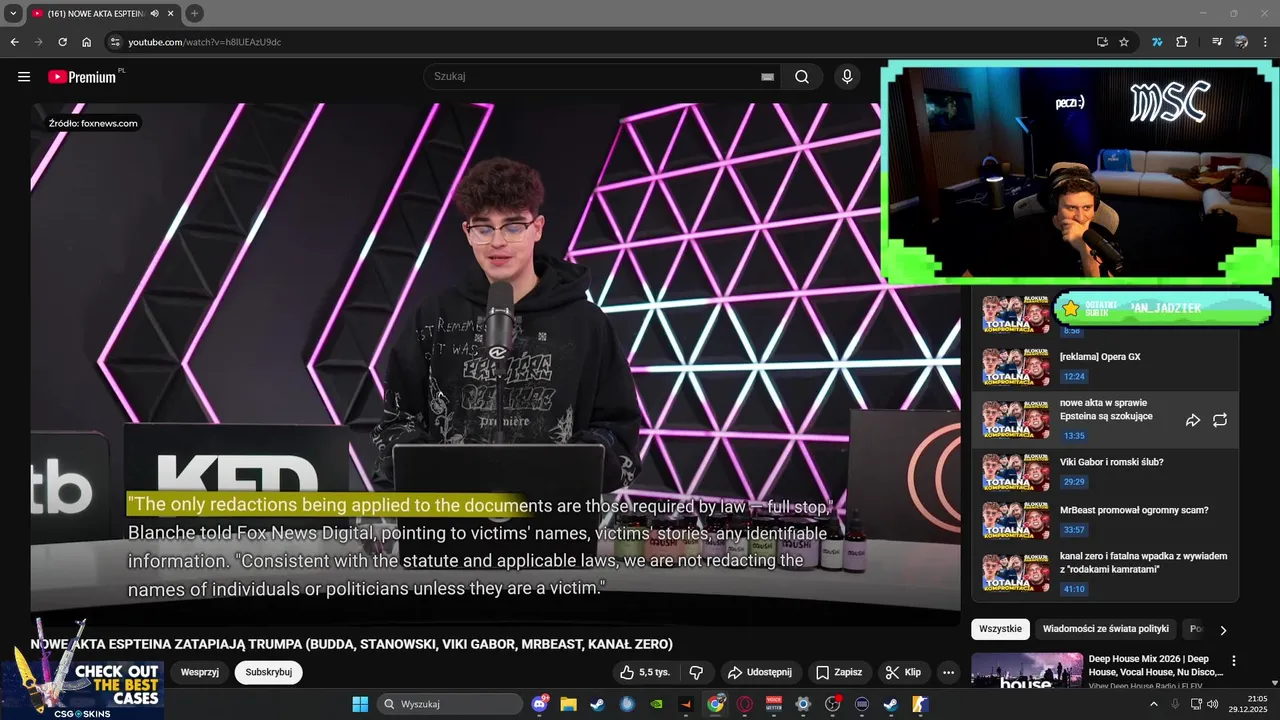This screenshot has height=720, width=1280.
Task: Open the 7TV extension icon
Action: click(x=1157, y=42)
